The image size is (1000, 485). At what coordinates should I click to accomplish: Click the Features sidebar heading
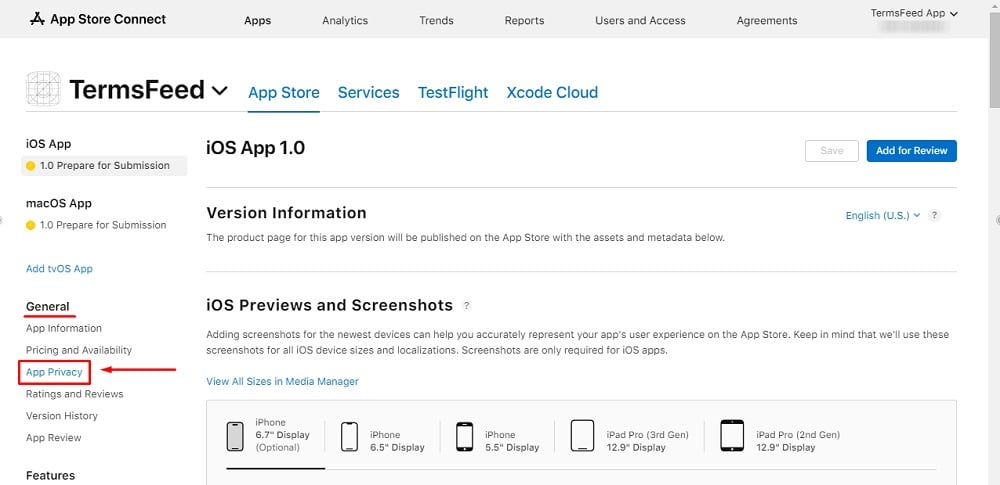click(50, 475)
